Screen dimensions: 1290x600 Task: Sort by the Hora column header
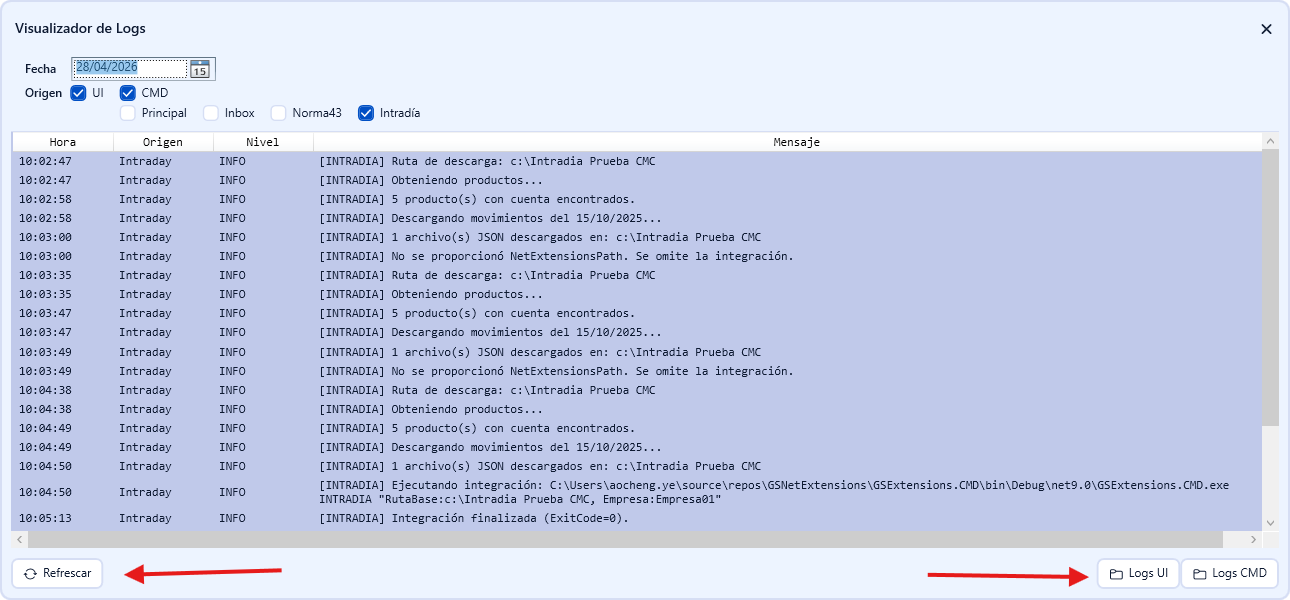click(63, 142)
